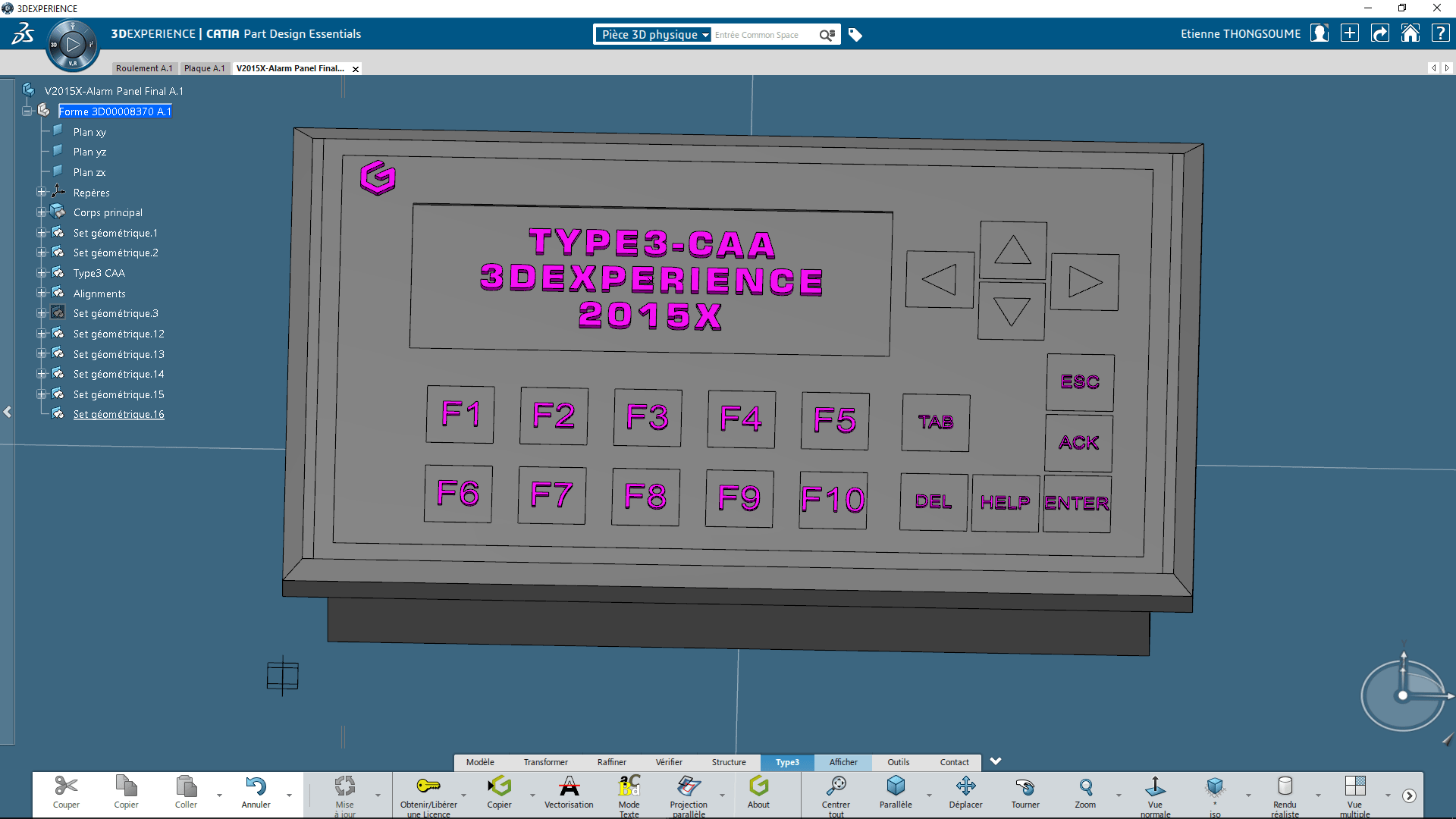Select Plan xy in the tree
Viewport: 1456px width, 819px height.
tap(89, 132)
